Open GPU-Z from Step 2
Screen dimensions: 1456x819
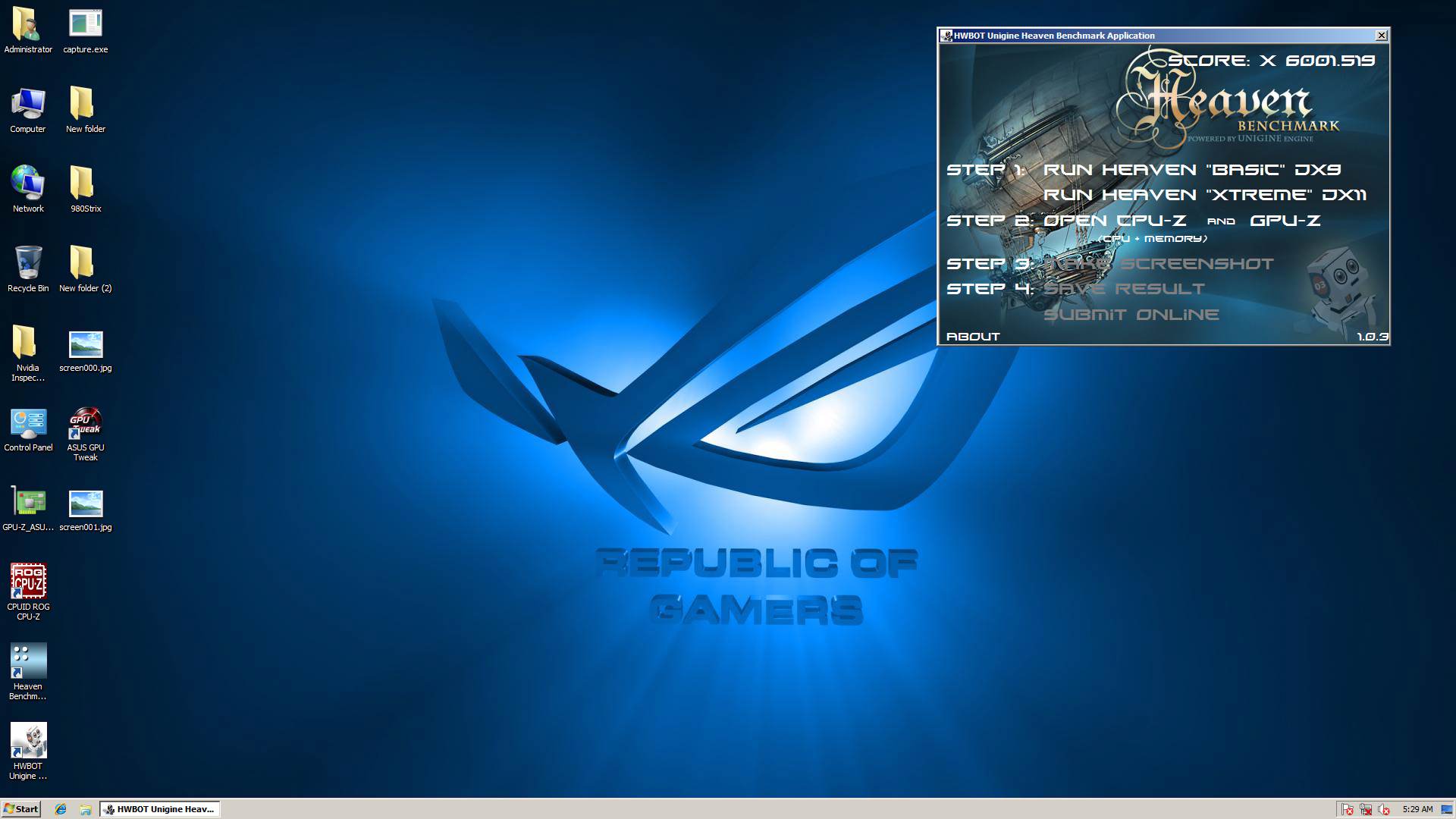pyautogui.click(x=1285, y=221)
